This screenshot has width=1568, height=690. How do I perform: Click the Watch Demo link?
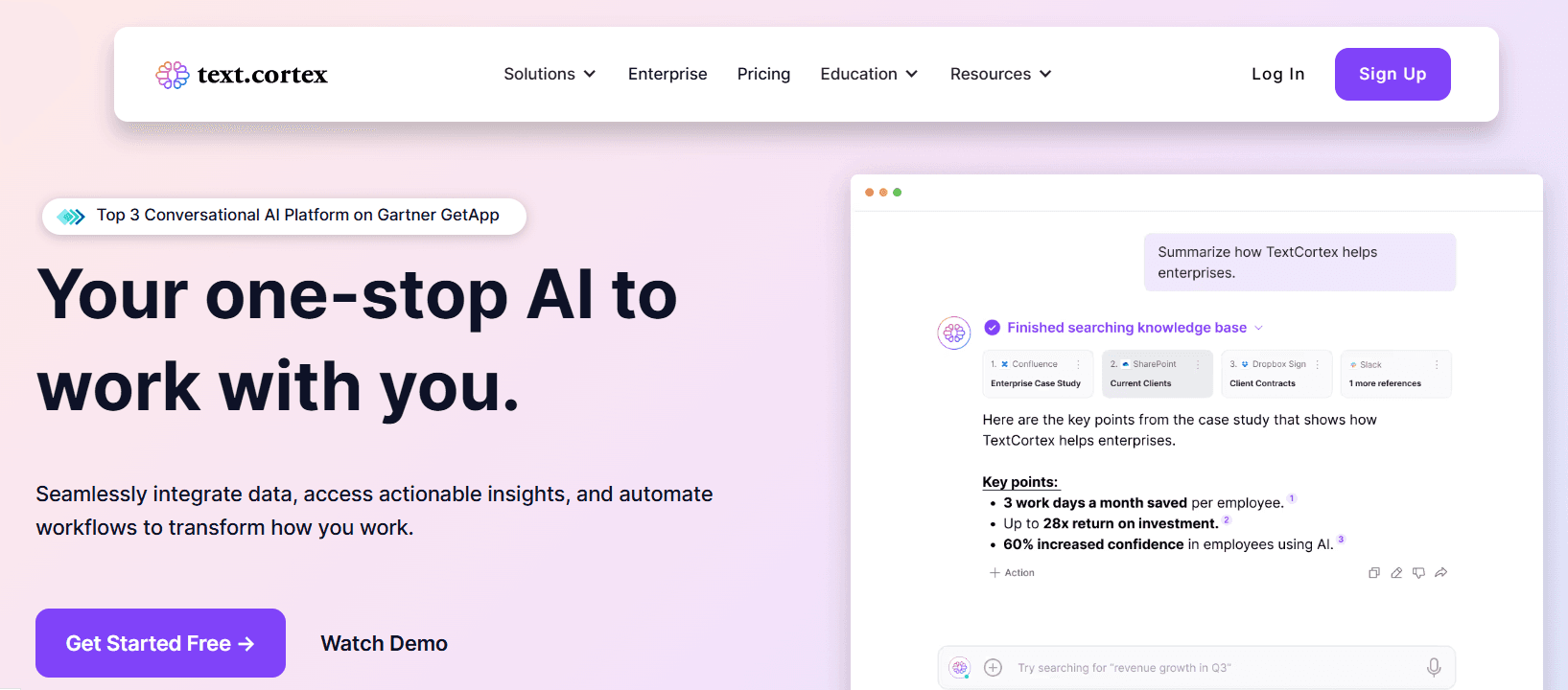point(384,643)
